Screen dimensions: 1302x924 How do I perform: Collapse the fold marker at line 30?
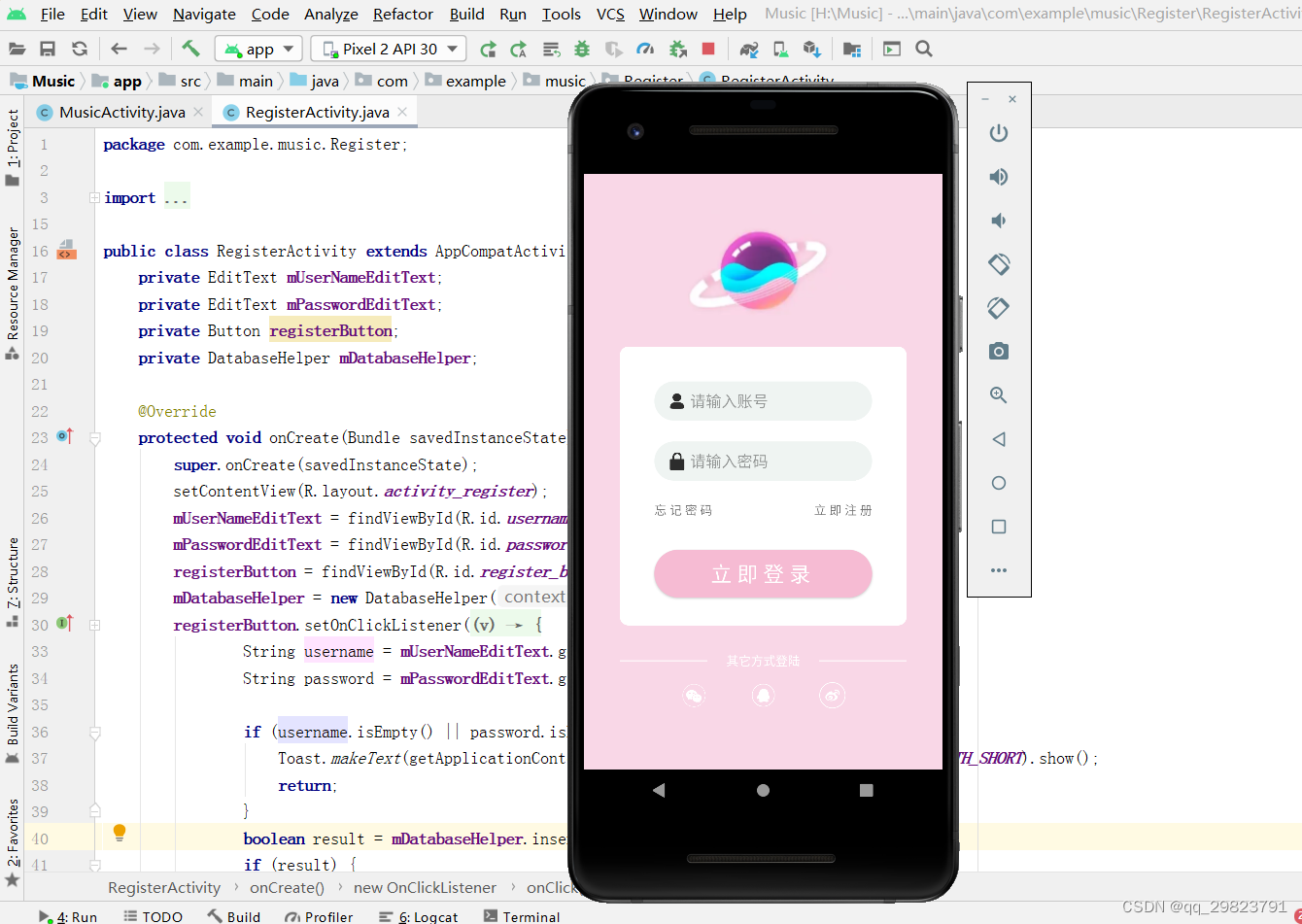tap(94, 625)
